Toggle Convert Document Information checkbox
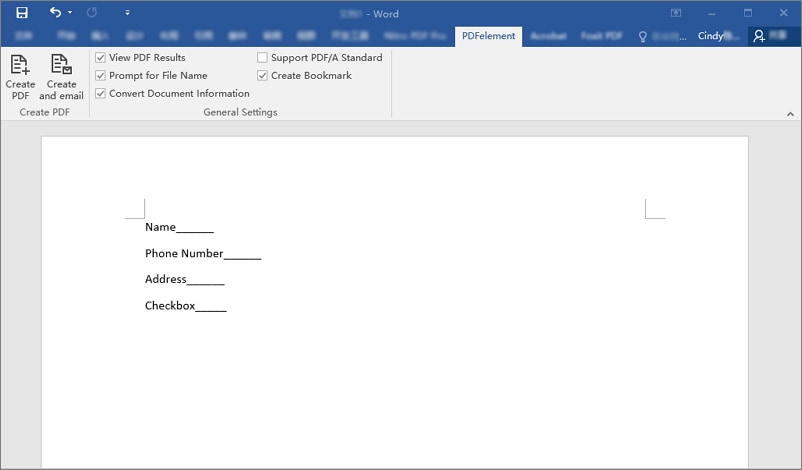The image size is (802, 470). [x=100, y=94]
